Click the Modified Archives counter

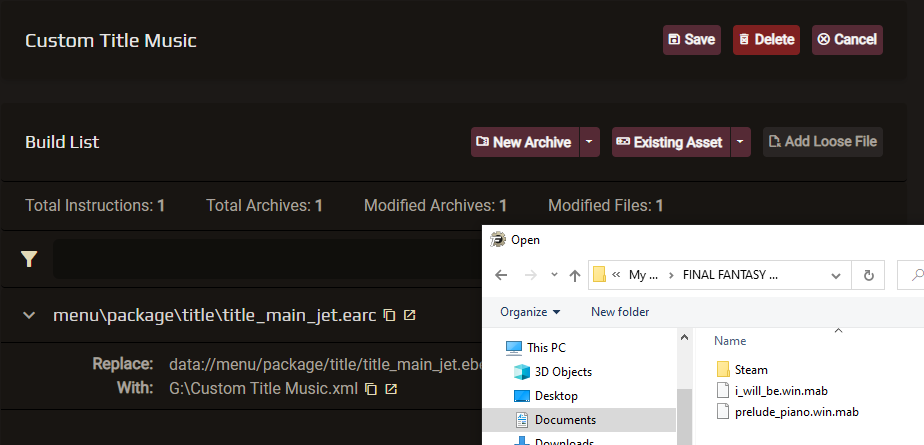[x=435, y=206]
